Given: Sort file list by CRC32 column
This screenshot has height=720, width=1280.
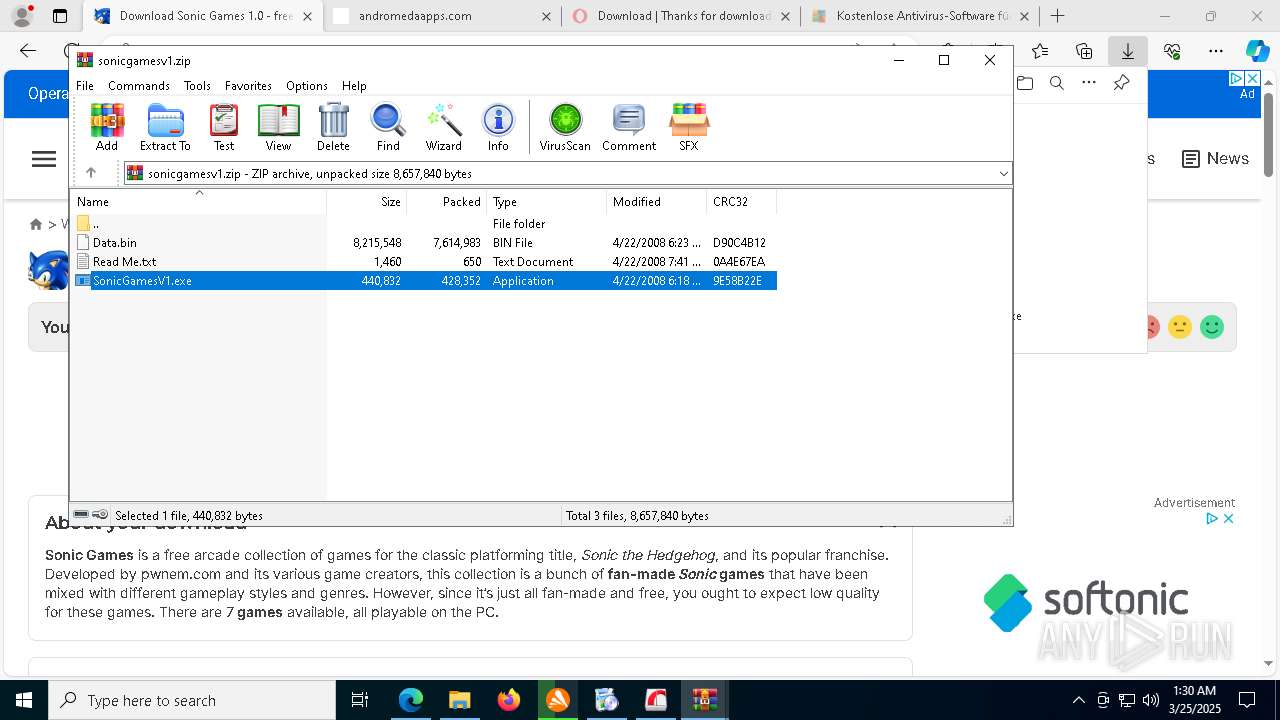Looking at the screenshot, I should point(741,201).
